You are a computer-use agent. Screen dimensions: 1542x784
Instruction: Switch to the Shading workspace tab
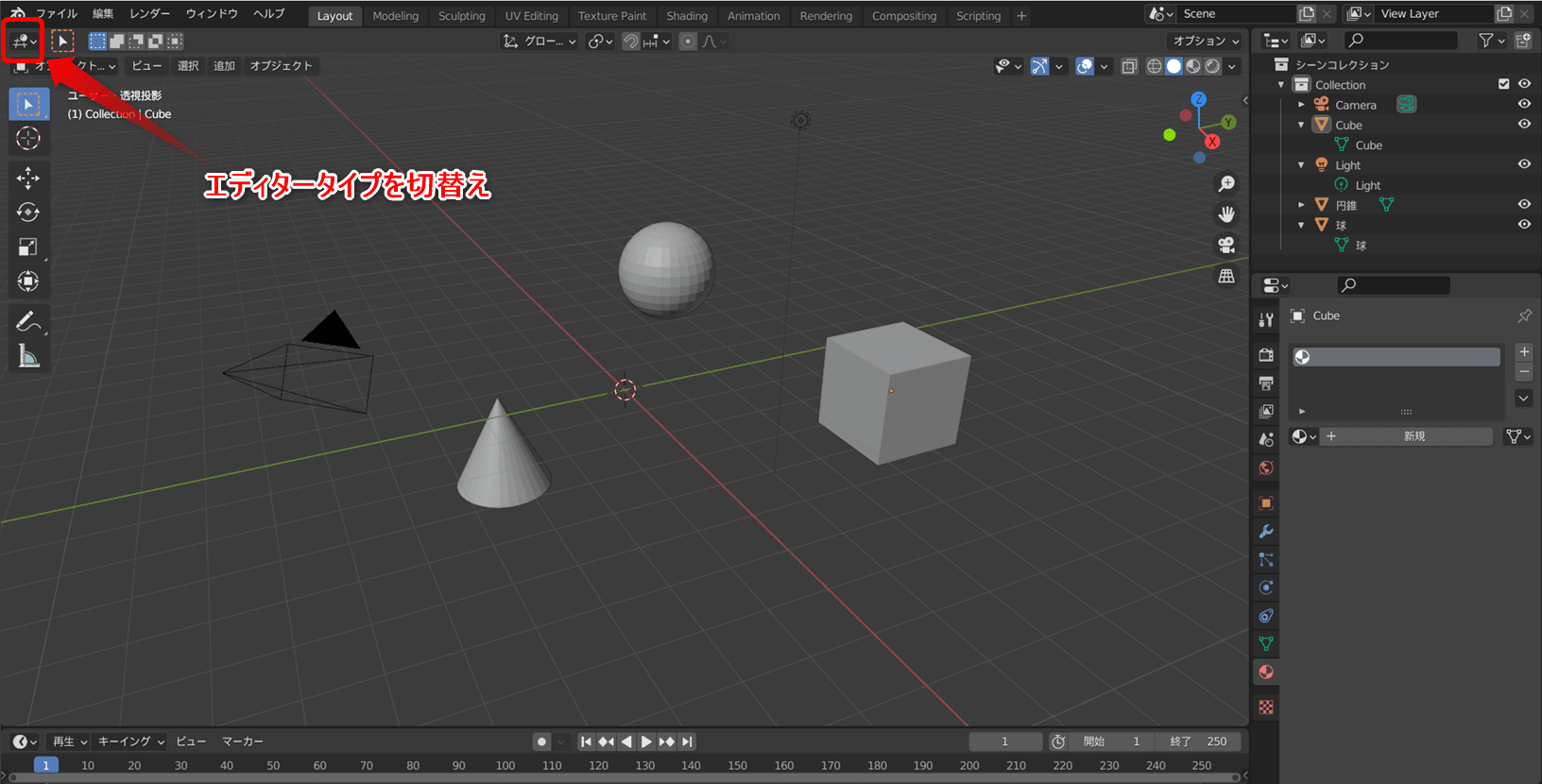(687, 16)
